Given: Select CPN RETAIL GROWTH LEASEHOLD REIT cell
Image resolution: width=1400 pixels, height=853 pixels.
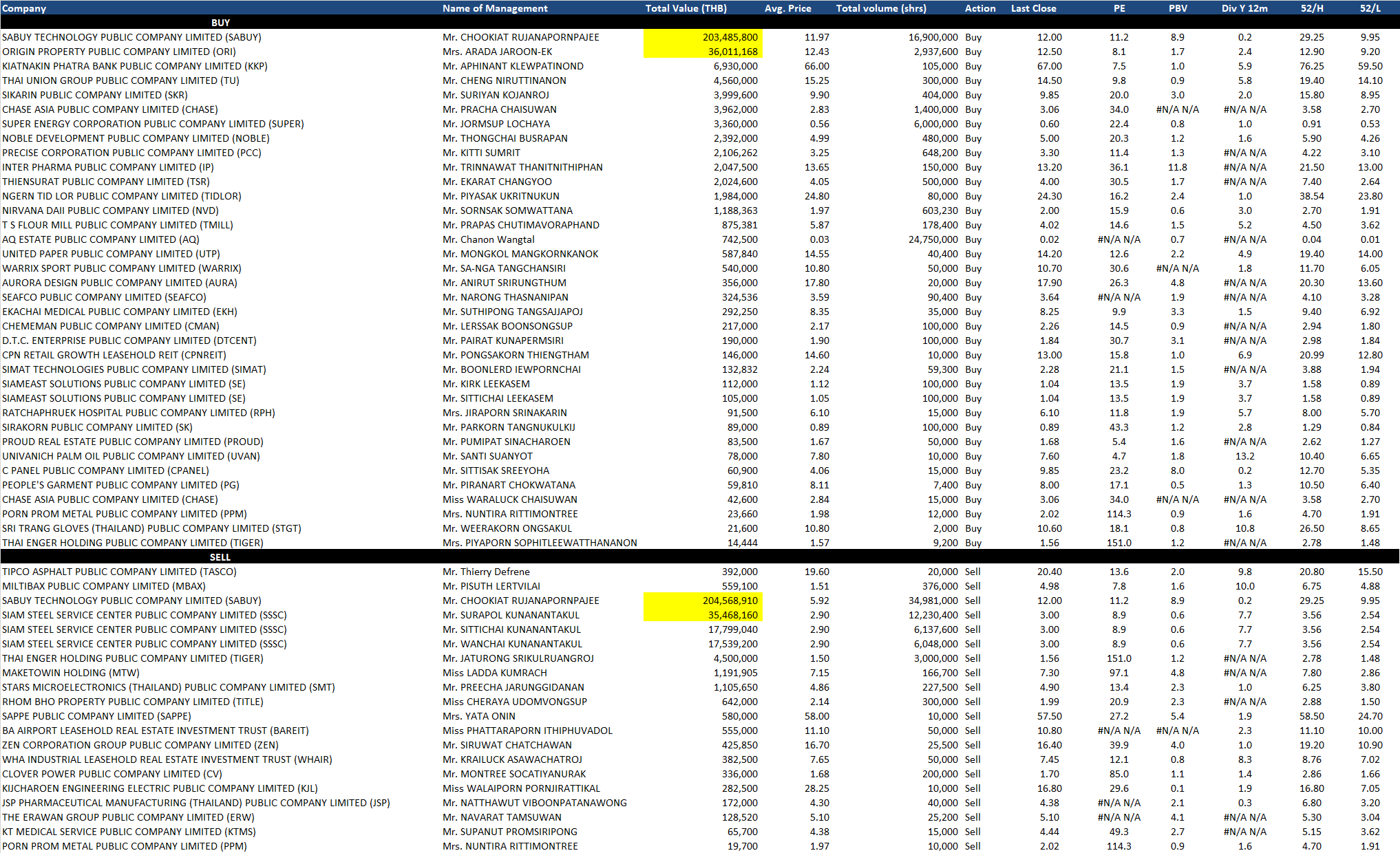Looking at the screenshot, I should click(114, 355).
